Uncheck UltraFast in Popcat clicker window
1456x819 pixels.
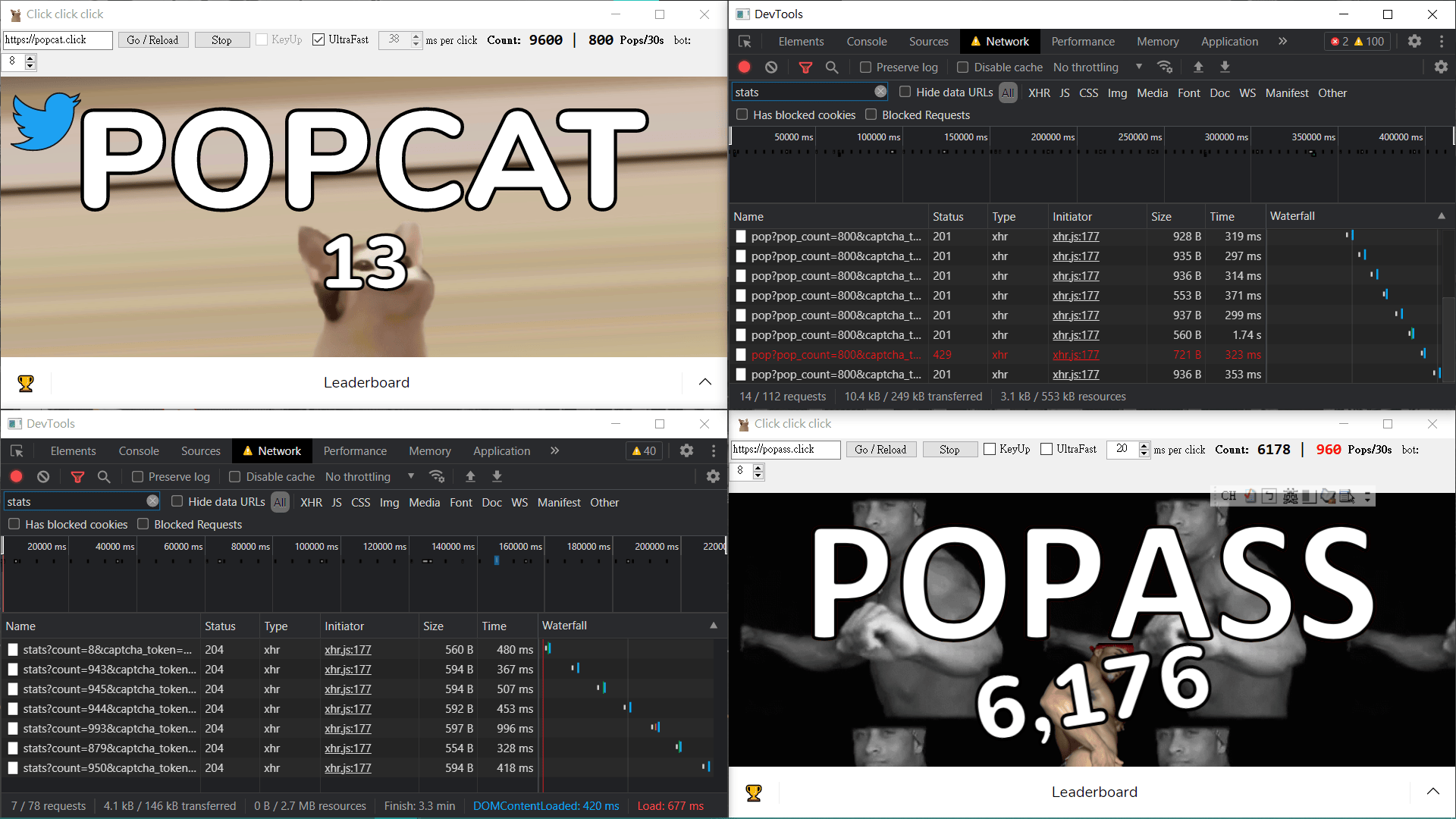point(318,40)
